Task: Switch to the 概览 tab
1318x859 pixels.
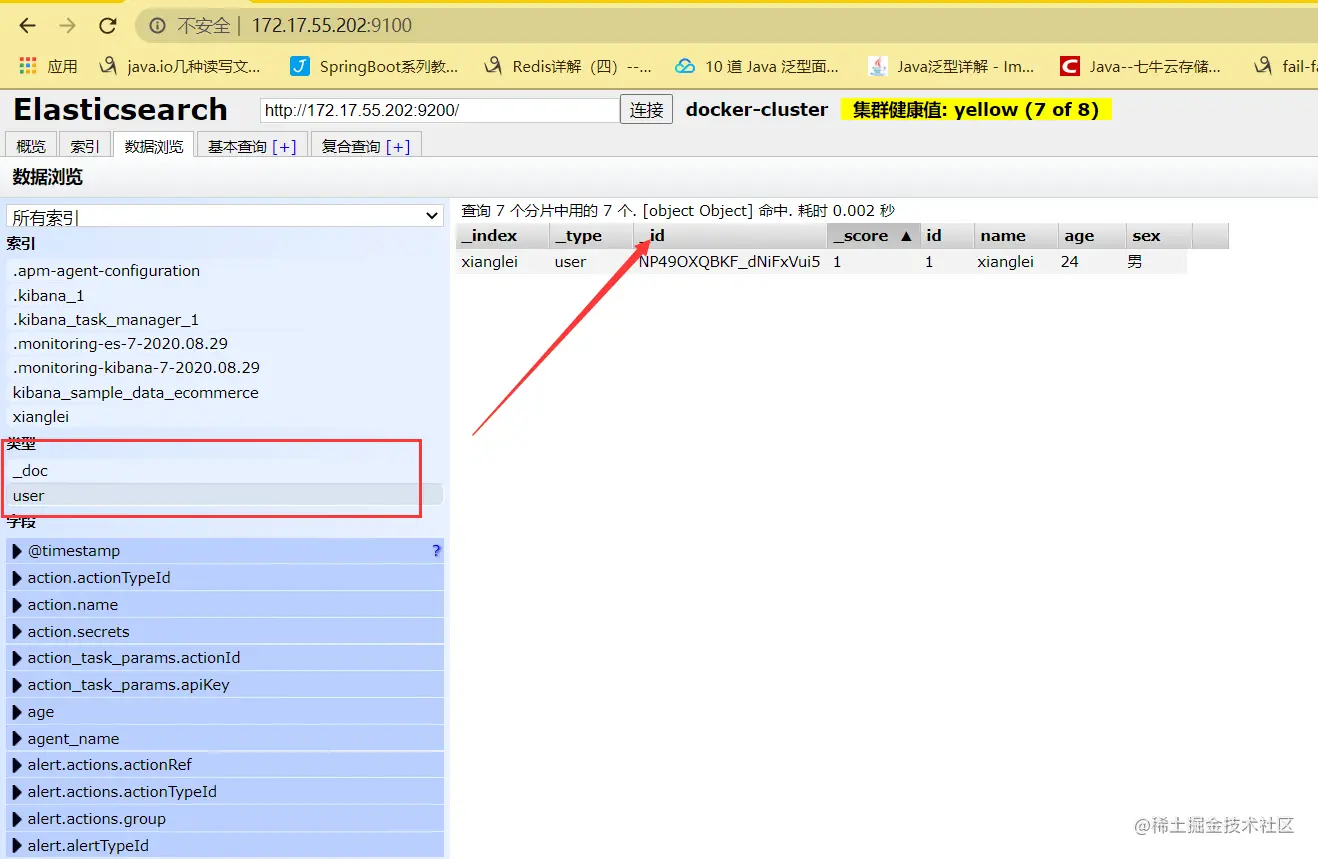Action: [x=31, y=146]
